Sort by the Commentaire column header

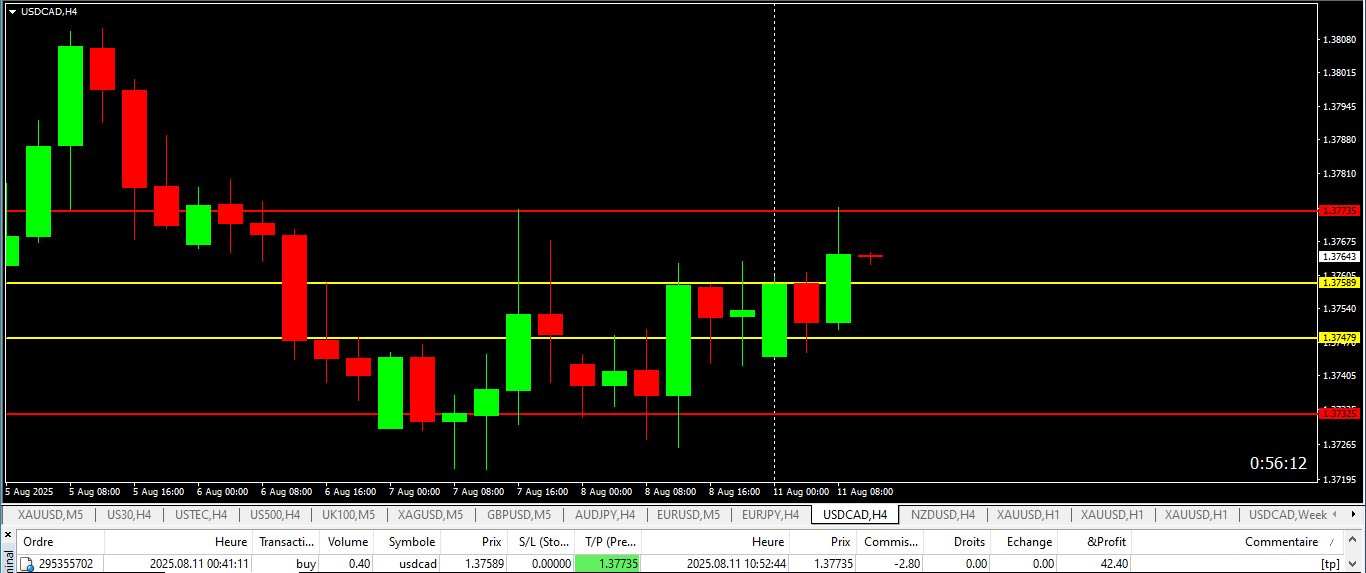[x=1281, y=542]
